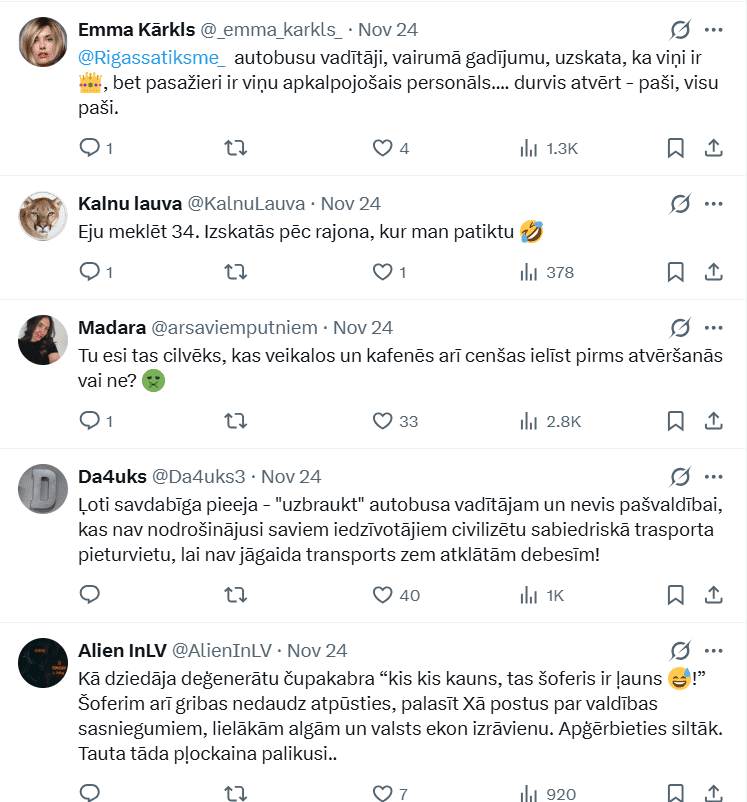Reply to Emma Kārkls's tweet

[x=90, y=148]
